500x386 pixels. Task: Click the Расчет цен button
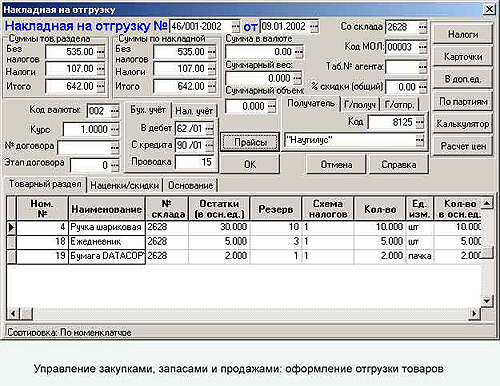point(463,146)
